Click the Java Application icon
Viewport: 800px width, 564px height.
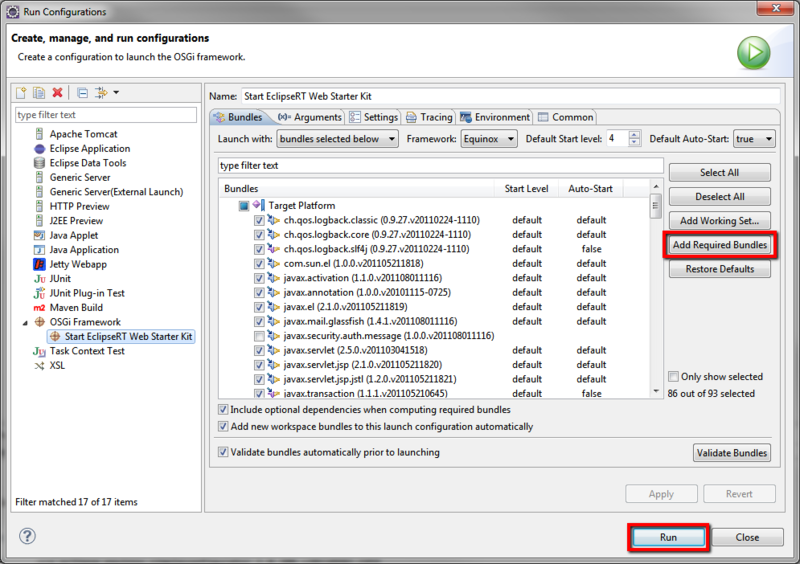point(39,250)
